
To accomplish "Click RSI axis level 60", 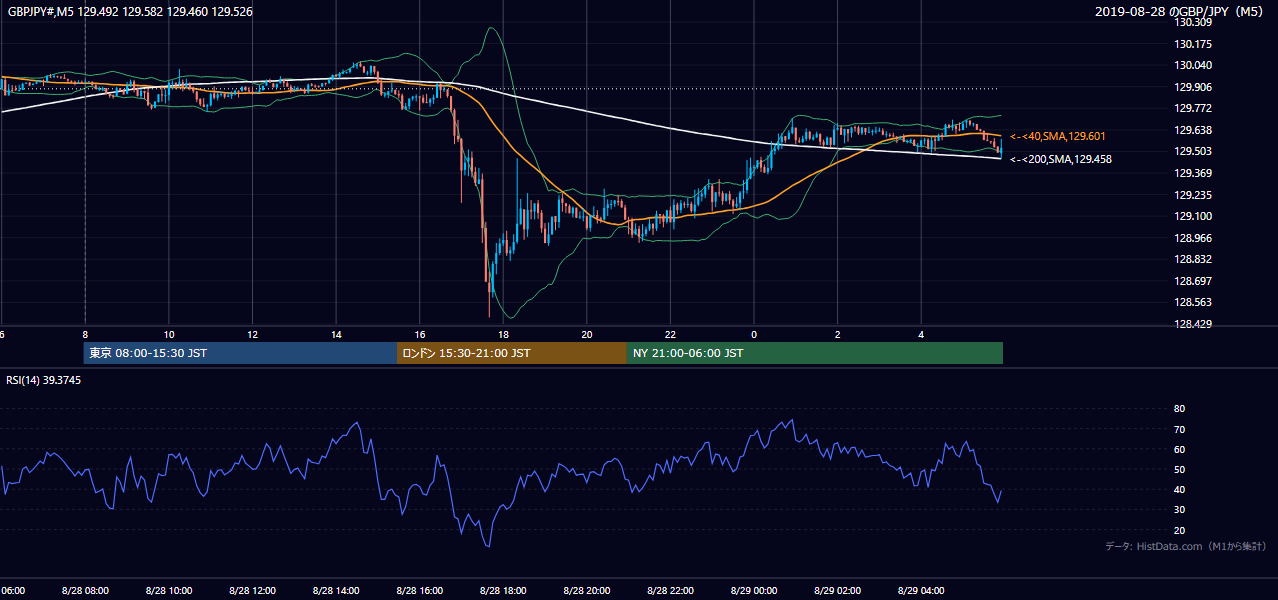I will click(1180, 449).
